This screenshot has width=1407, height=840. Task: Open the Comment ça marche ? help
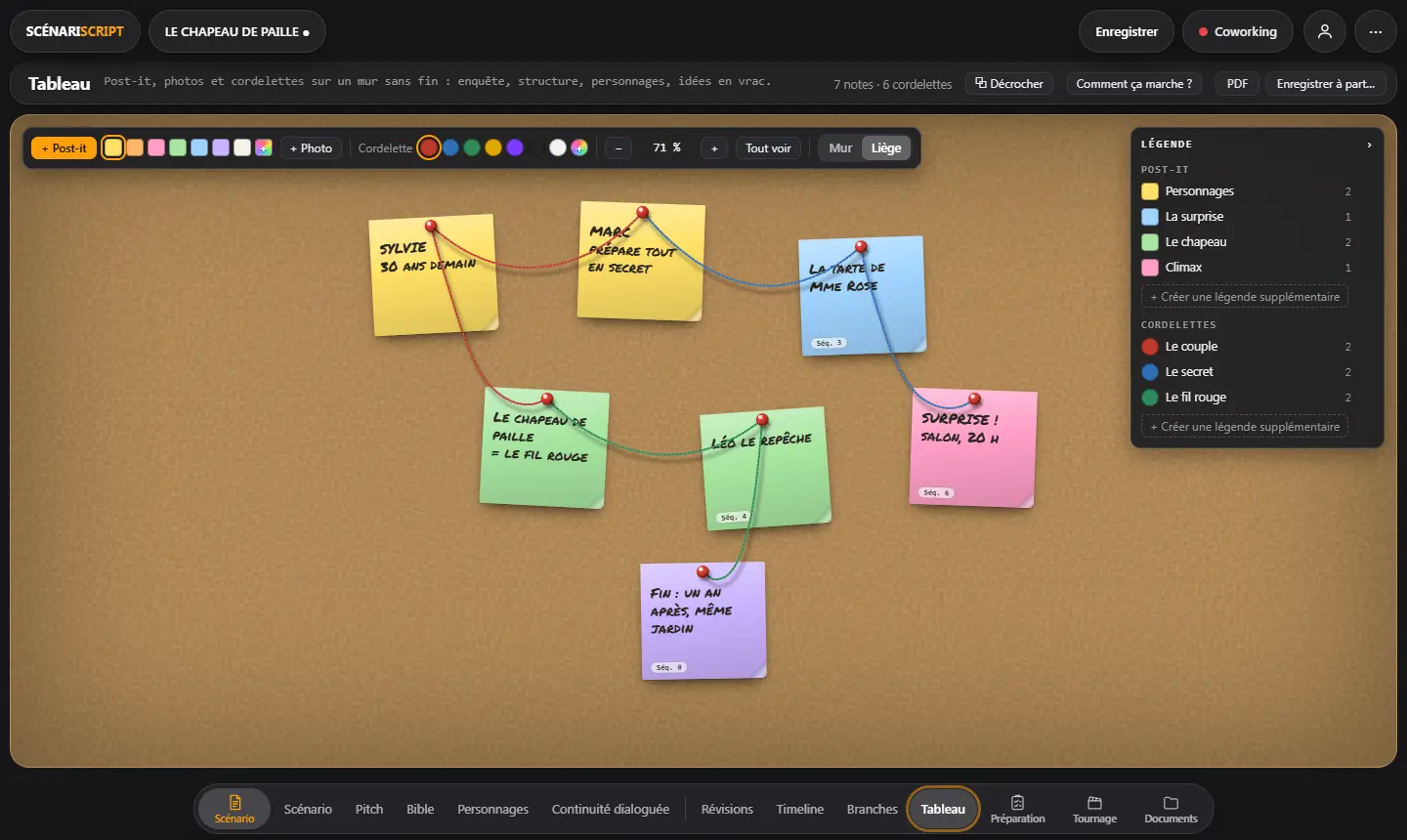tap(1133, 84)
